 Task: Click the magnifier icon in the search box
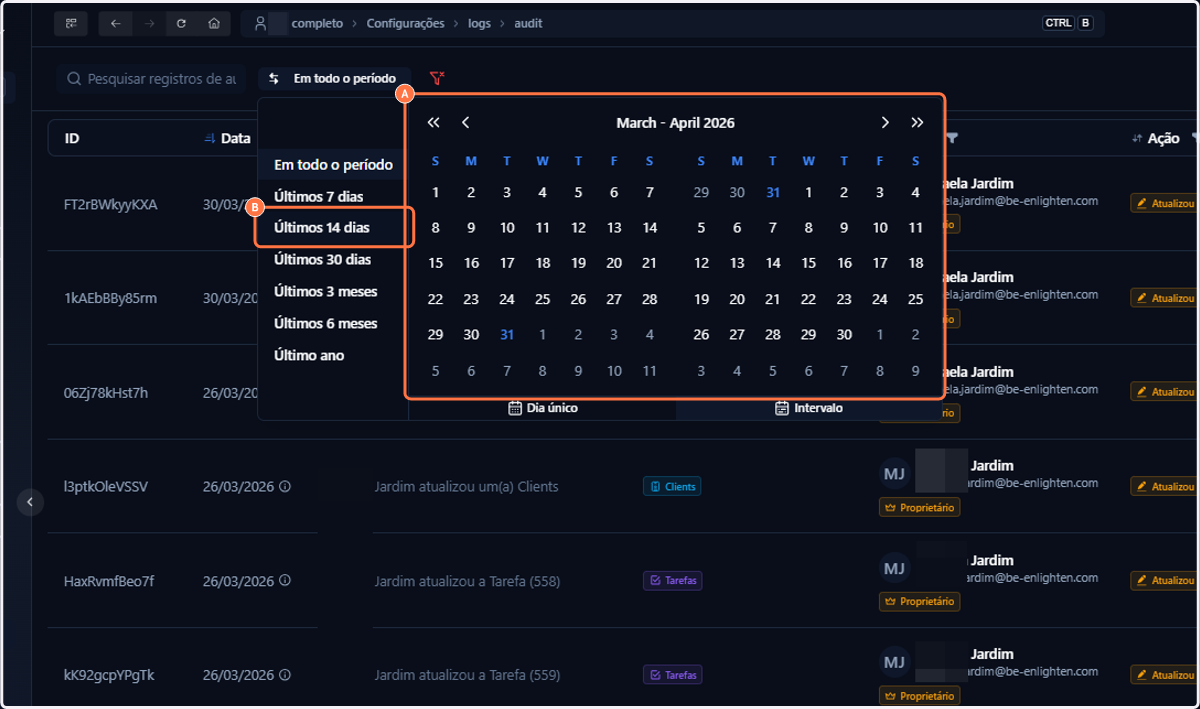tap(74, 78)
